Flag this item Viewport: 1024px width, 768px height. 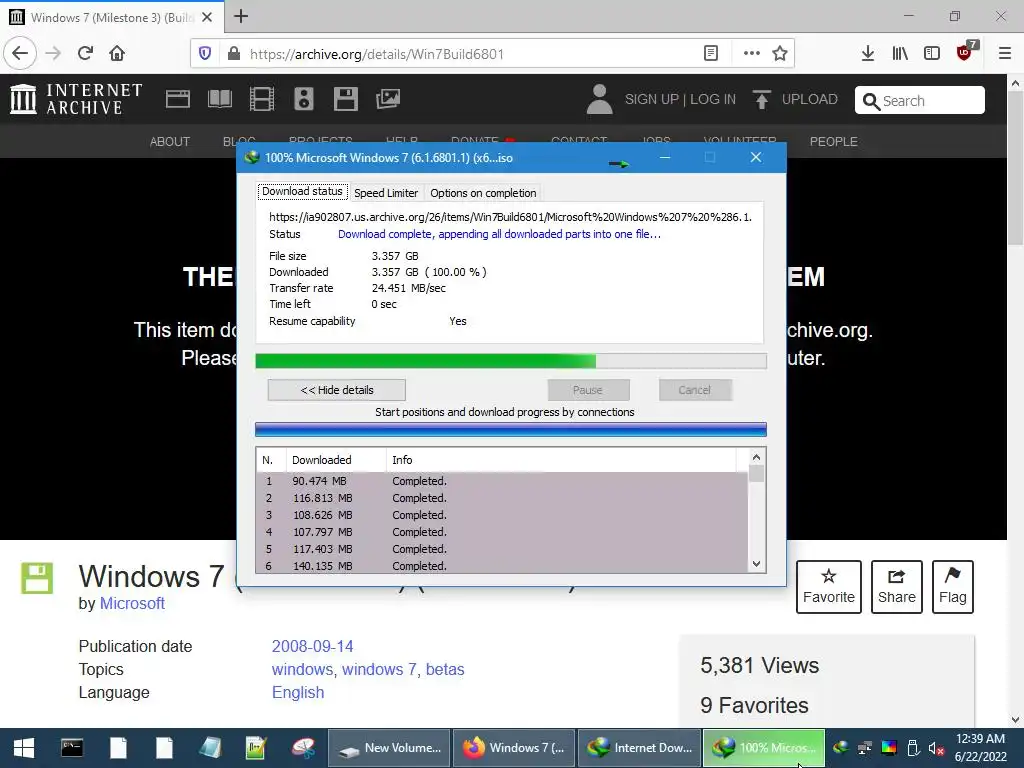[x=953, y=586]
